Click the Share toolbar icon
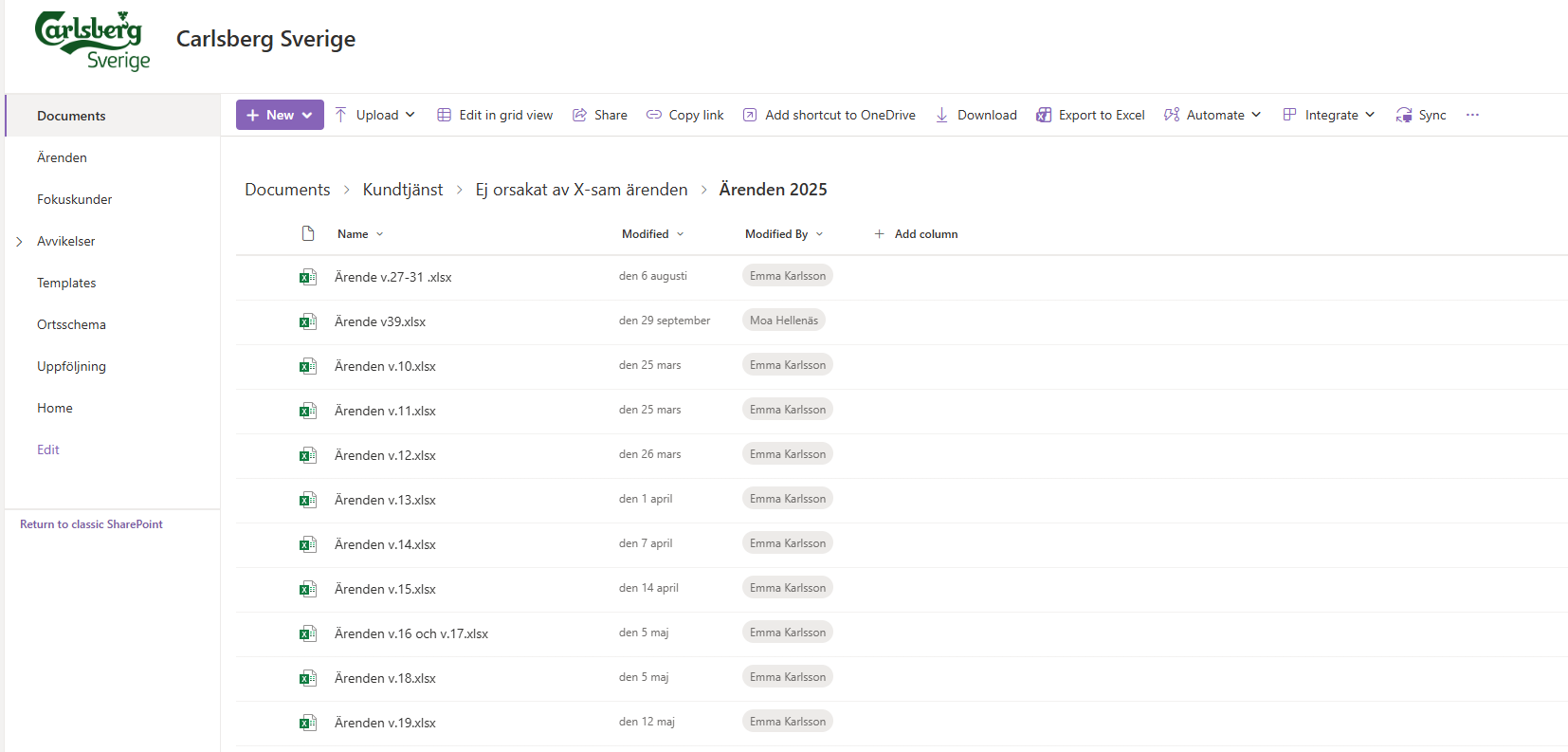Image resolution: width=1568 pixels, height=752 pixels. [x=579, y=115]
